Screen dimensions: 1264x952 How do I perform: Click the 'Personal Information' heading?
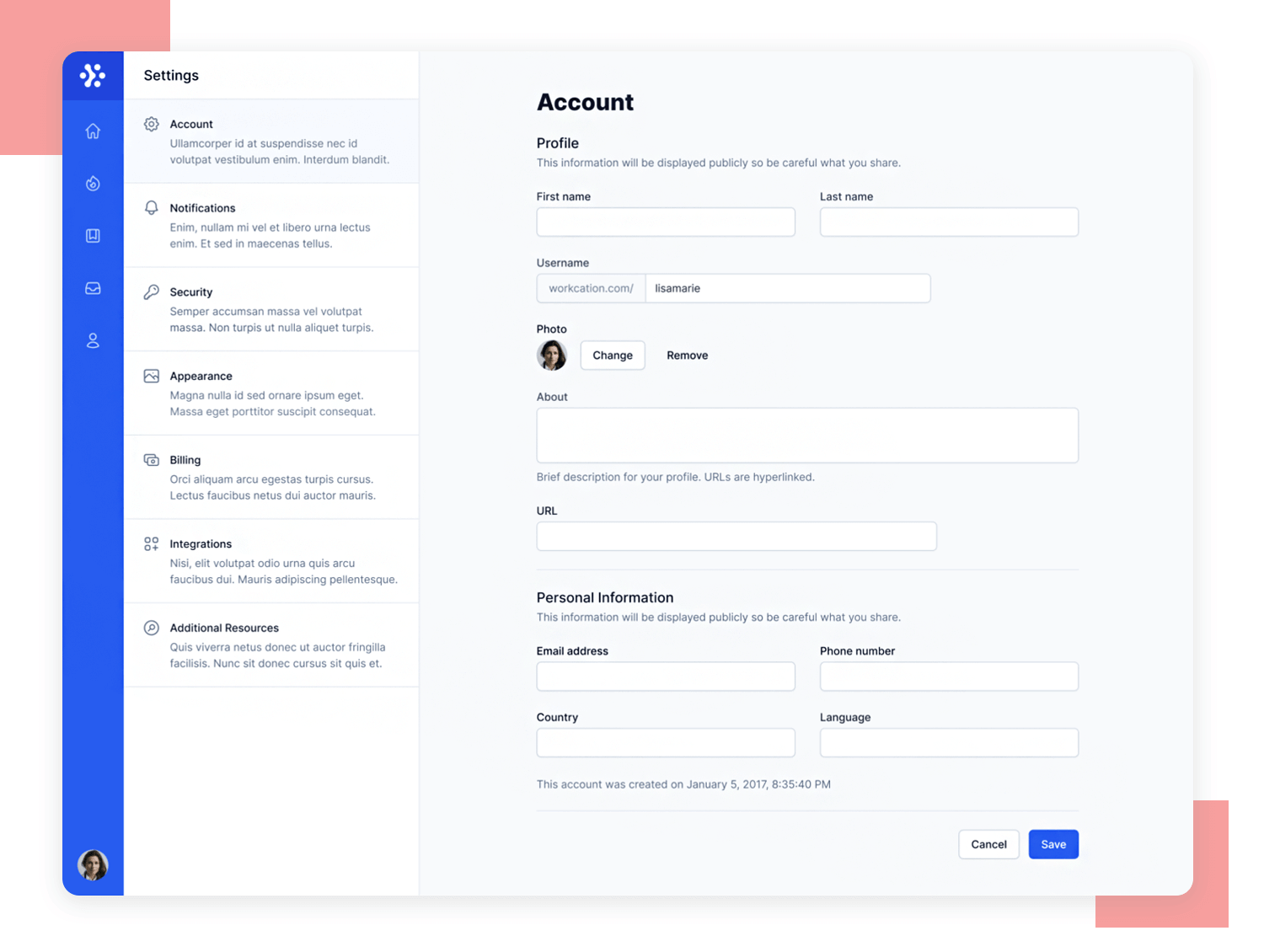[605, 597]
